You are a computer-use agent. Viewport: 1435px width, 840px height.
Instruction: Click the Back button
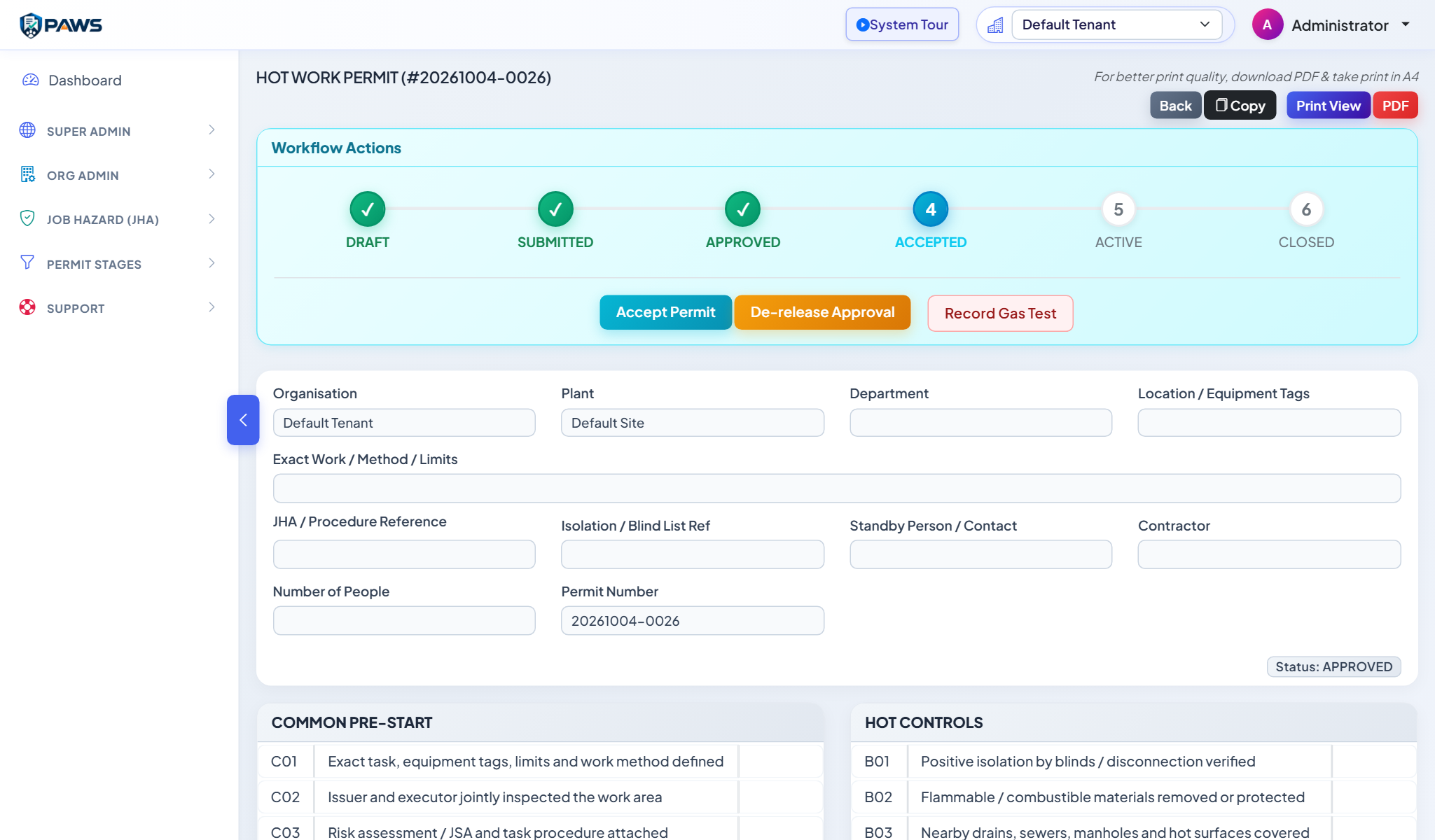1175,105
